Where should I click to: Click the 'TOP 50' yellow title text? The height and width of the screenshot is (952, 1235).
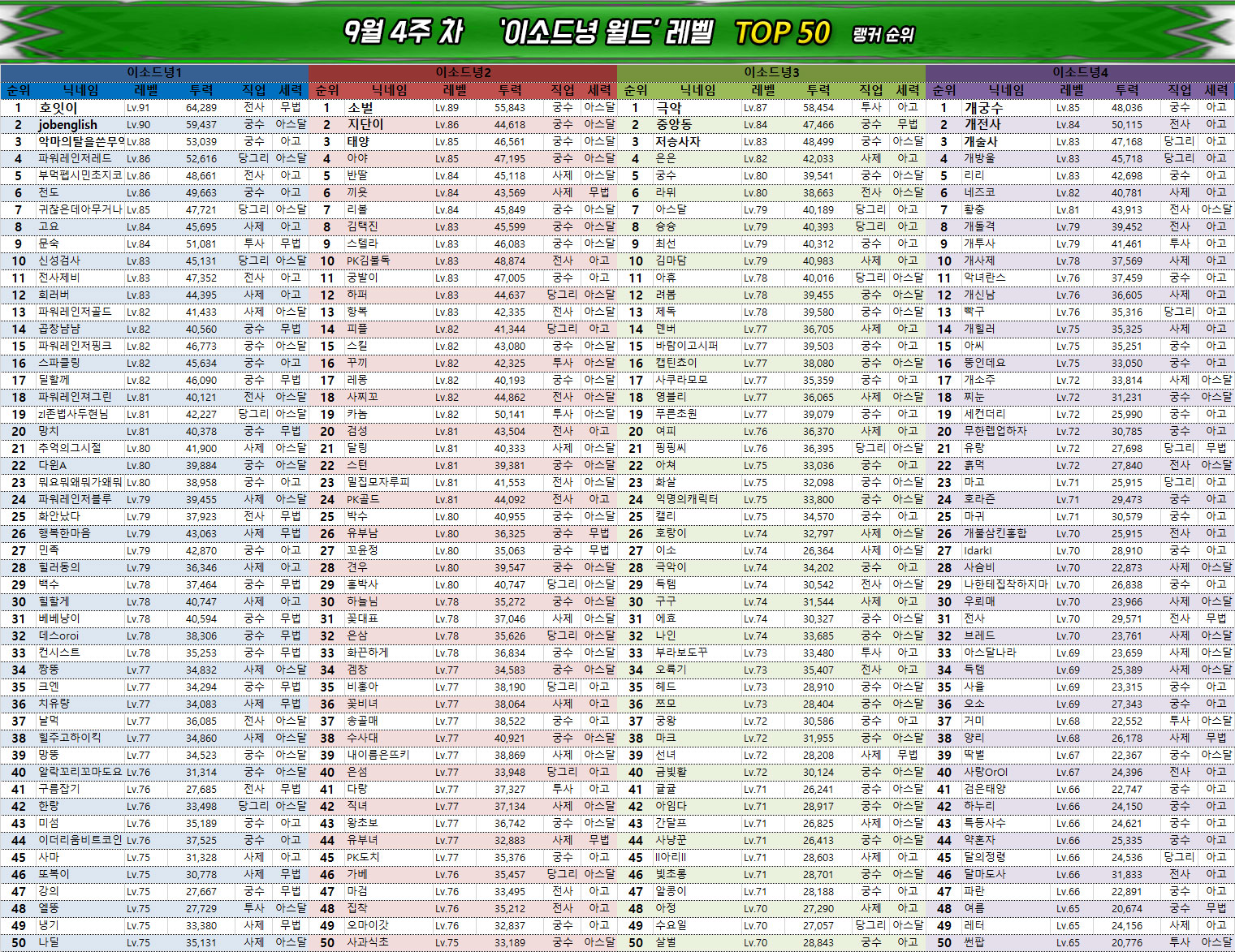[x=782, y=32]
